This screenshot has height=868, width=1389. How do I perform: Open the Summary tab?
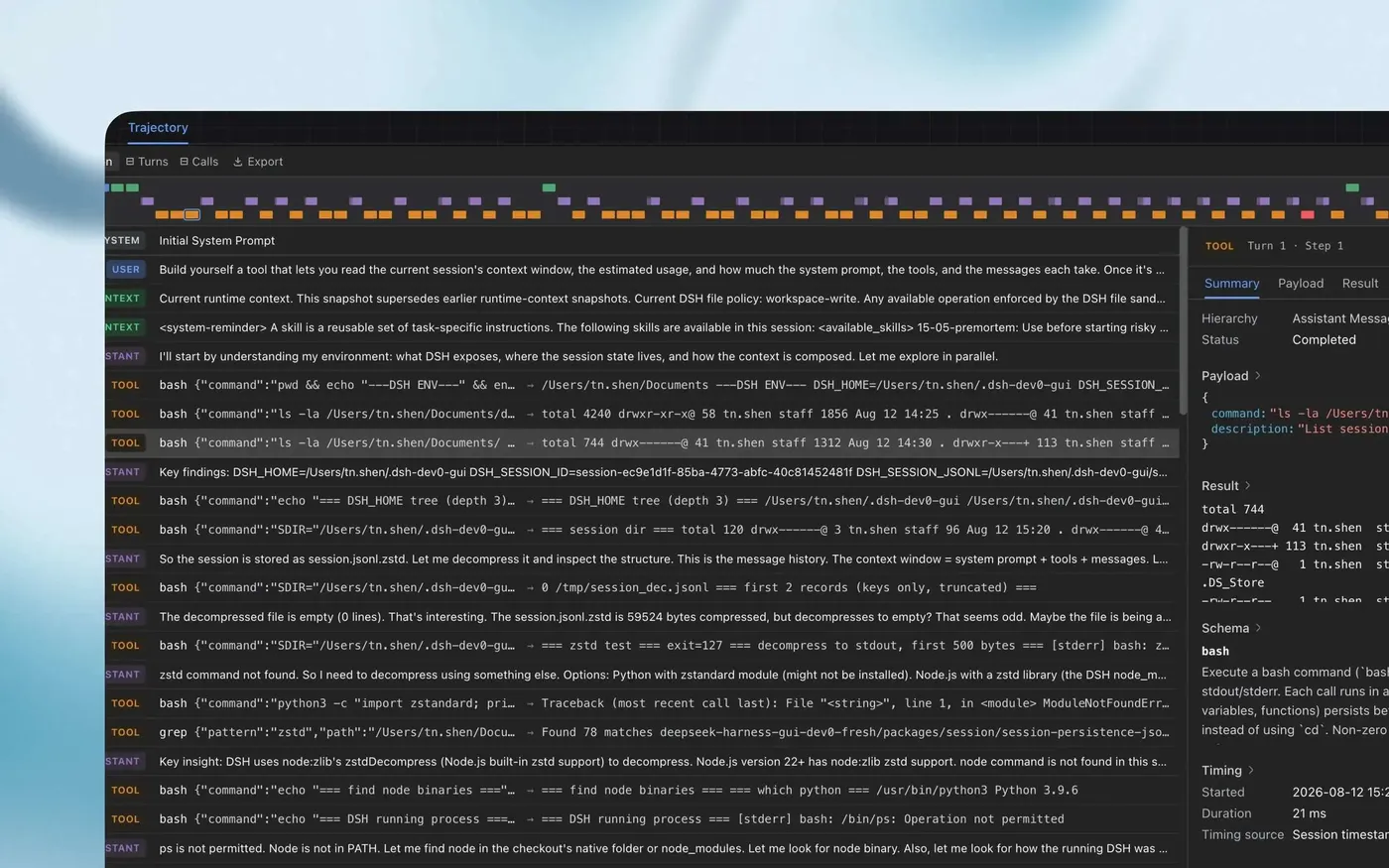click(1231, 284)
